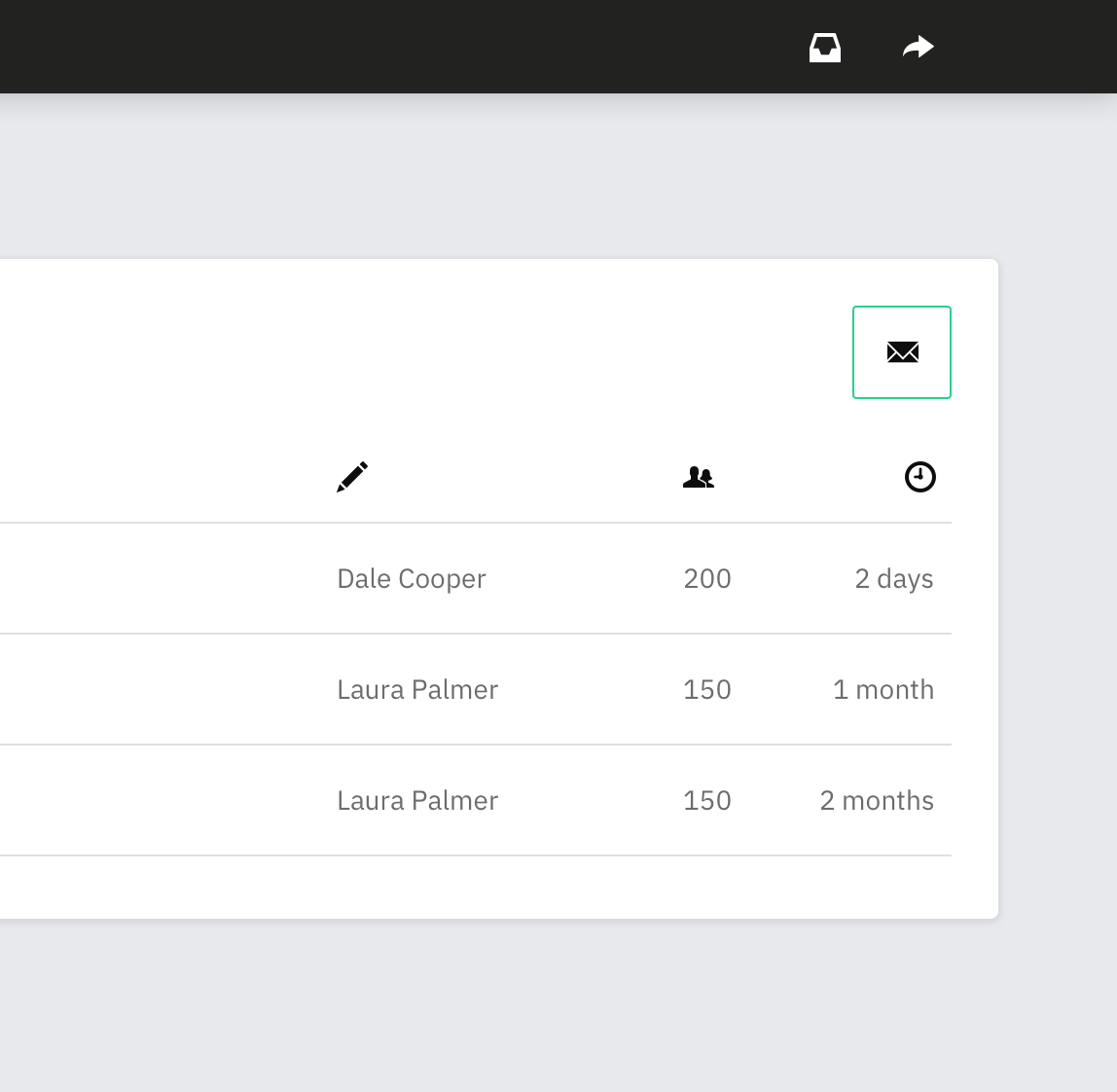Screen dimensions: 1117x1092
Task: Click the 2 months cell
Action: click(877, 800)
